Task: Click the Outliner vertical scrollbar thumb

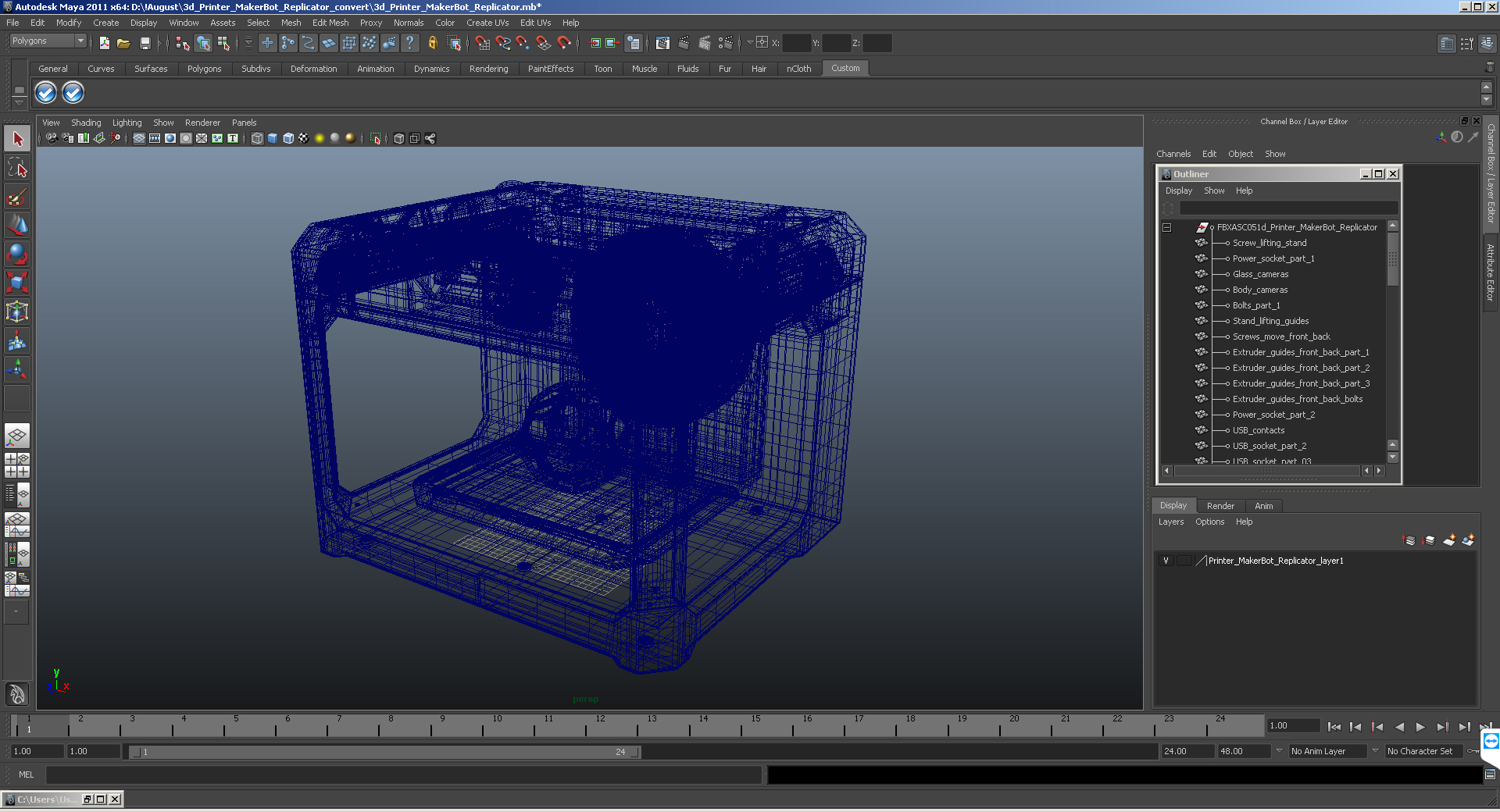Action: (x=1393, y=260)
